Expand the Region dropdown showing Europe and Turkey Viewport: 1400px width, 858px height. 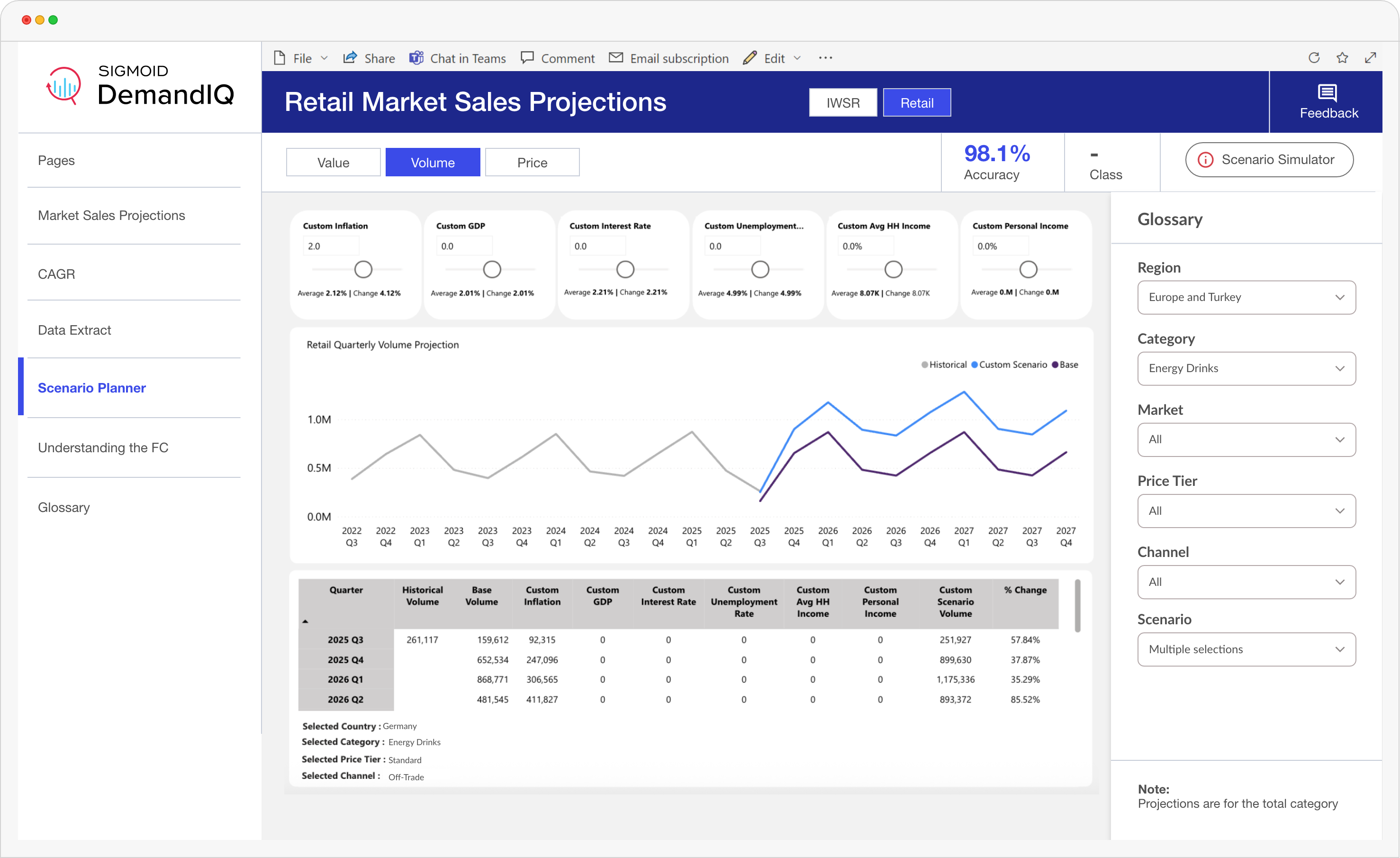(1246, 297)
